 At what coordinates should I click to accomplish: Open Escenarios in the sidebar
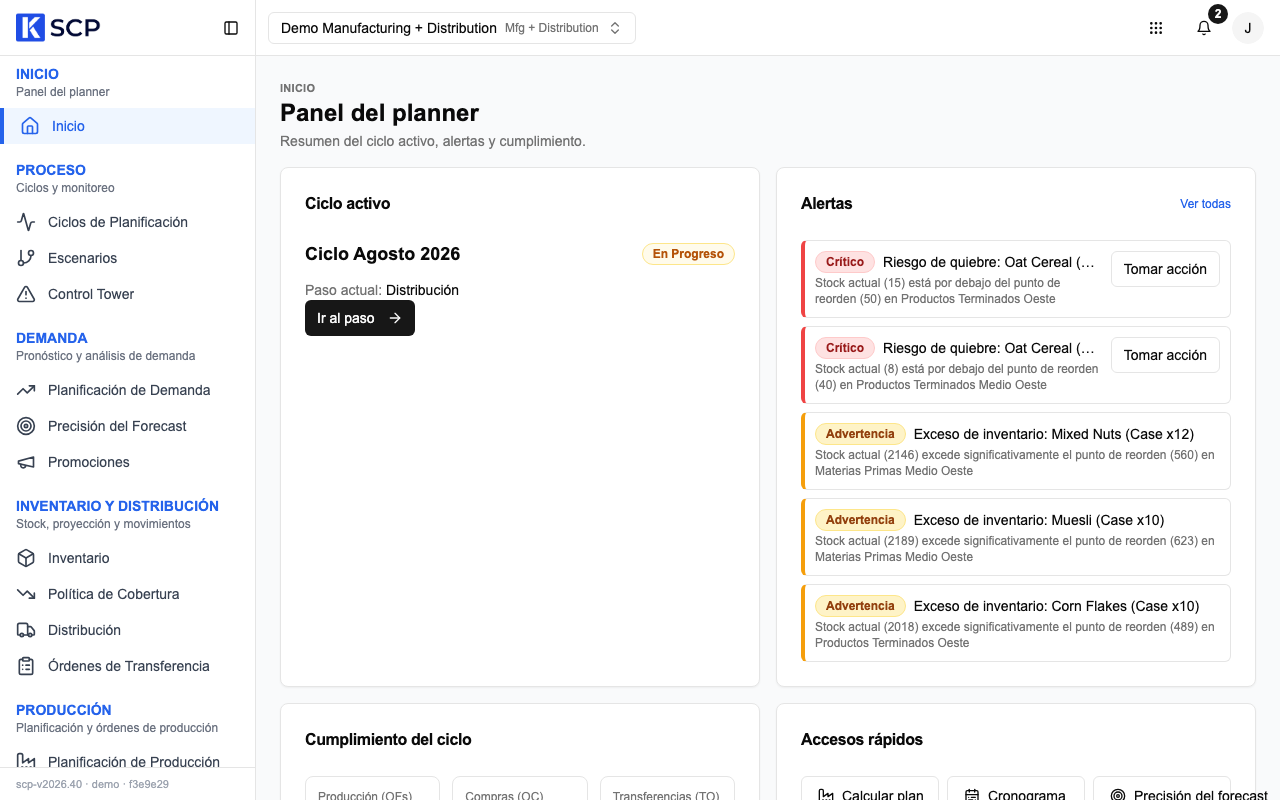click(x=128, y=258)
